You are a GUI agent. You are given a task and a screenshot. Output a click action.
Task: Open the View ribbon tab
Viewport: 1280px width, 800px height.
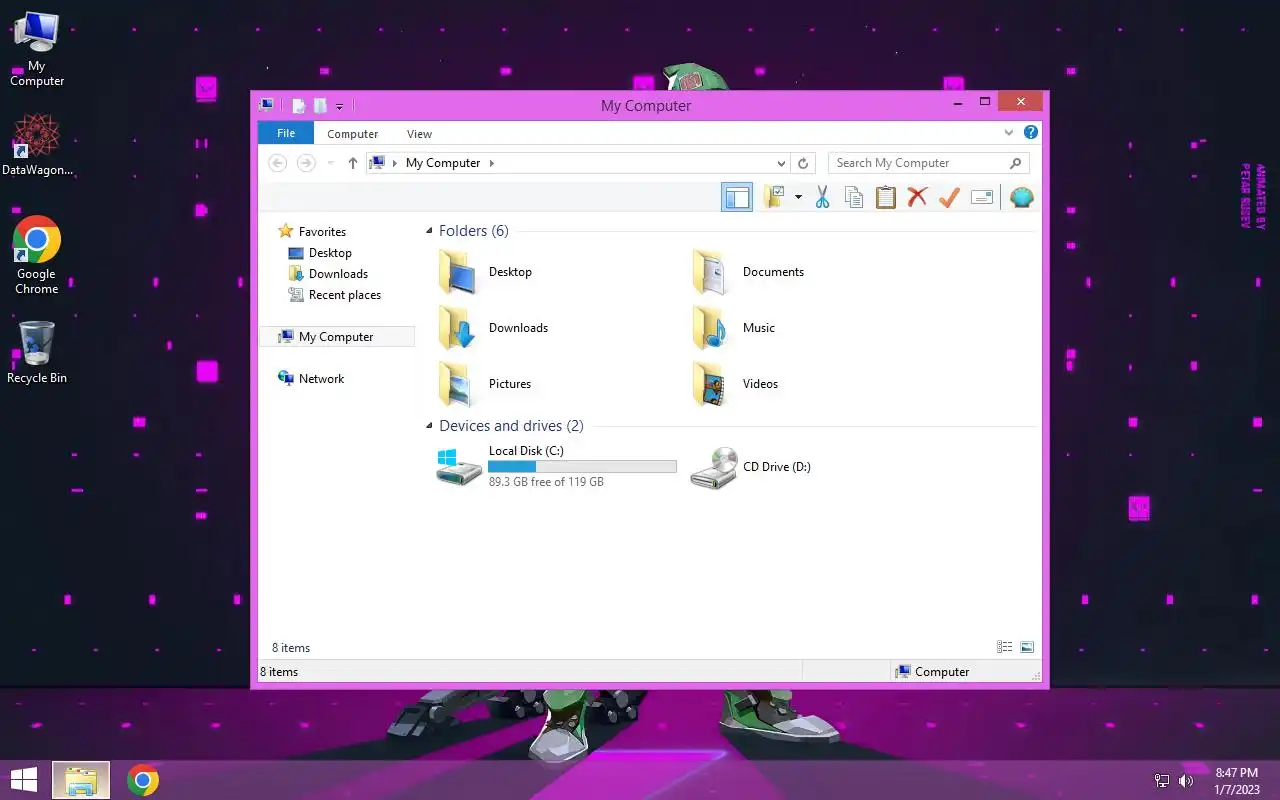pos(420,133)
